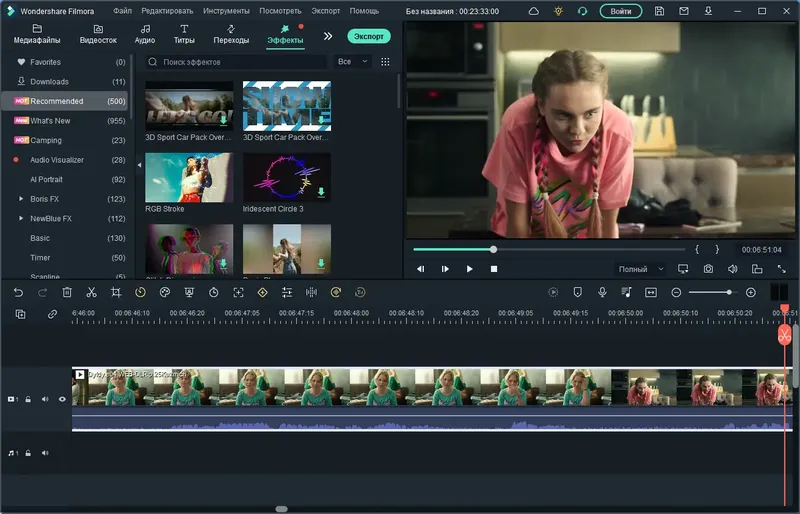Toggle the lock on video track 1
Viewport: 800px width, 514px height.
(29, 399)
